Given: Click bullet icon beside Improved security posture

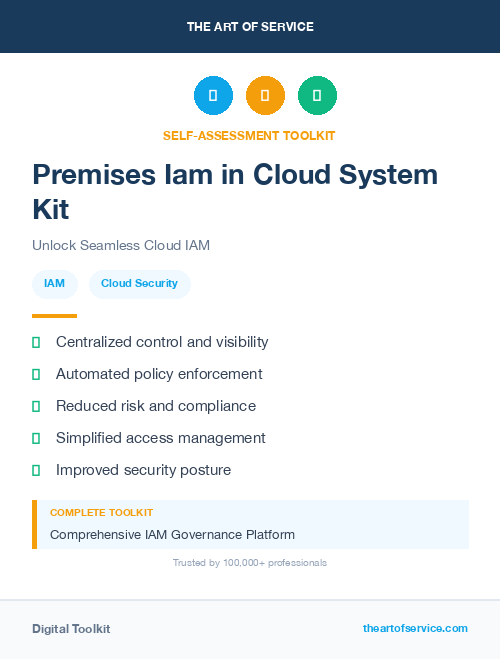Looking at the screenshot, I should tap(36, 470).
